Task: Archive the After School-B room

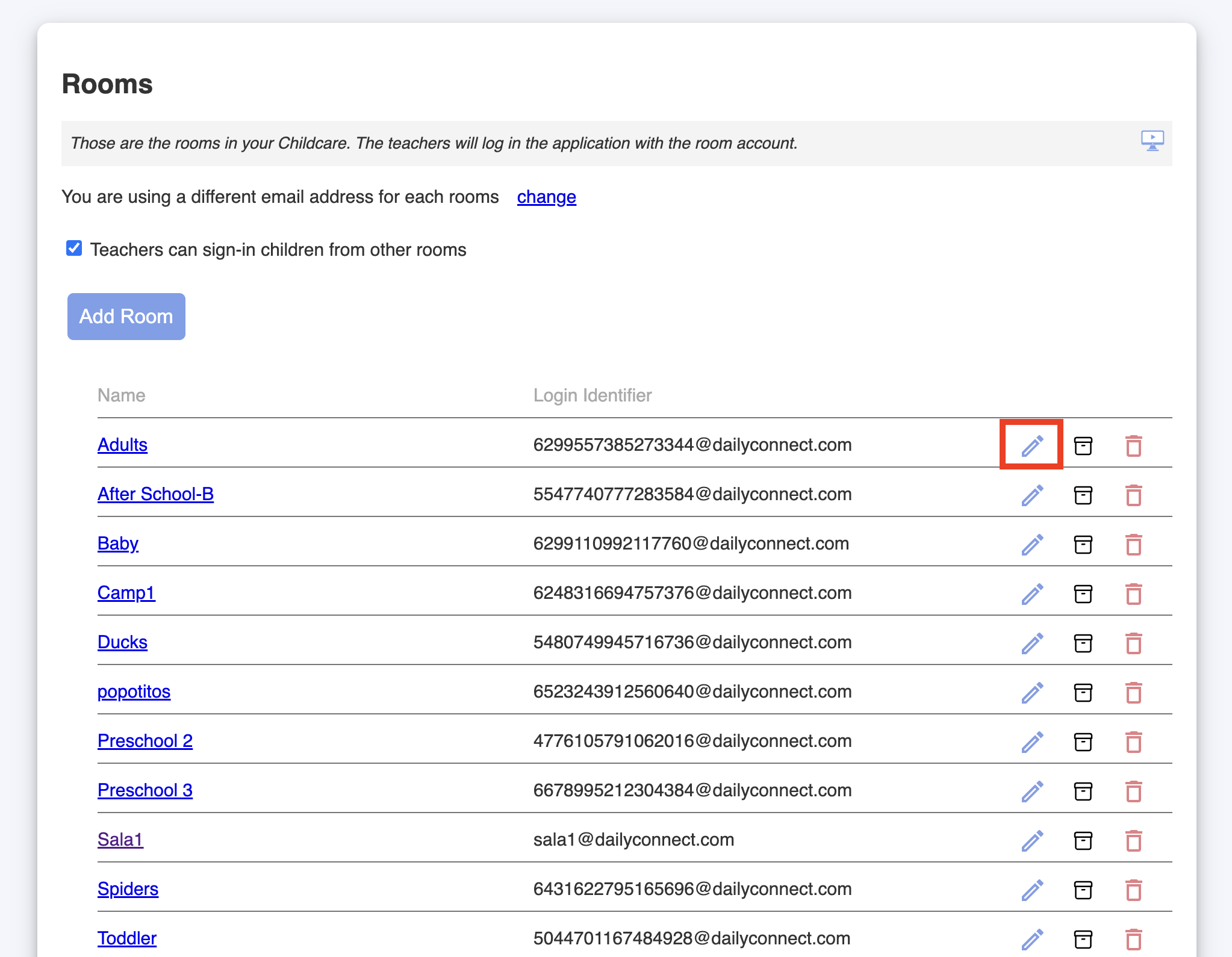Action: 1083,495
